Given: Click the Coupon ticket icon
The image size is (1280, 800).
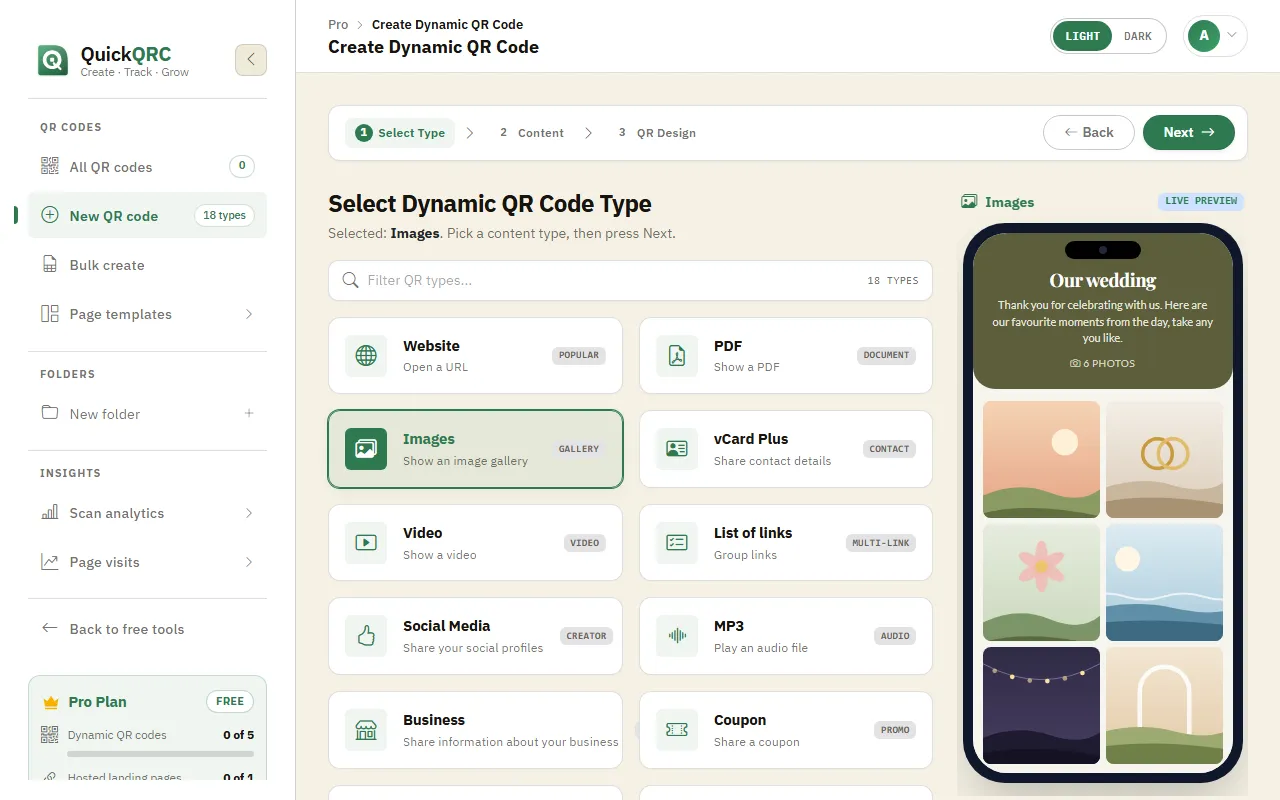Looking at the screenshot, I should [677, 730].
